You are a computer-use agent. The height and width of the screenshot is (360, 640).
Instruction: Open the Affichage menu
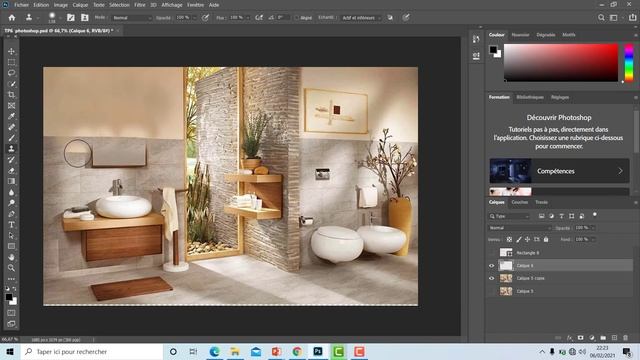[172, 5]
